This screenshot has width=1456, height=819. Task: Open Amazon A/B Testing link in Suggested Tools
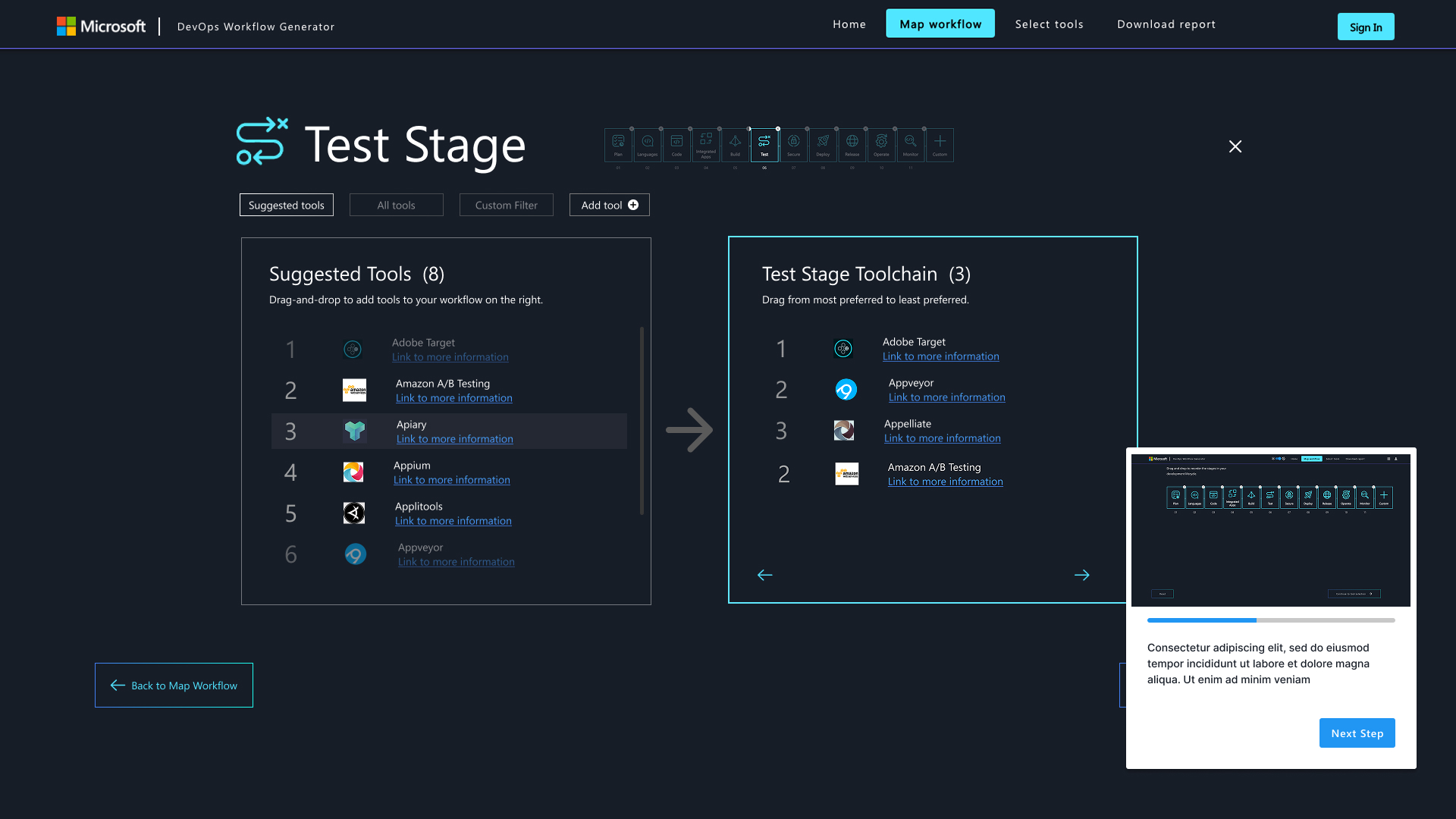(x=454, y=398)
